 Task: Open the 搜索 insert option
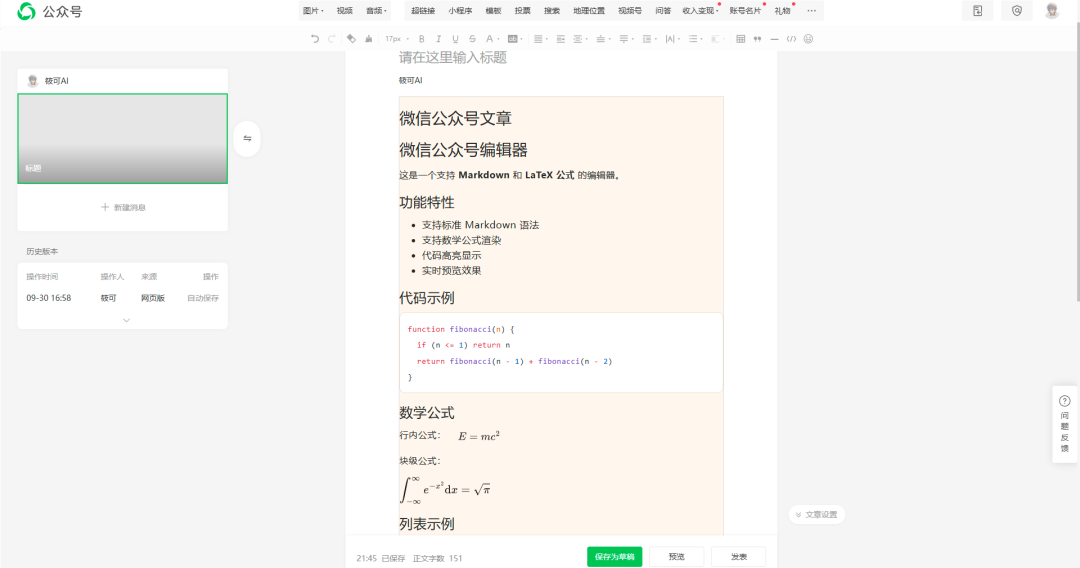552,10
